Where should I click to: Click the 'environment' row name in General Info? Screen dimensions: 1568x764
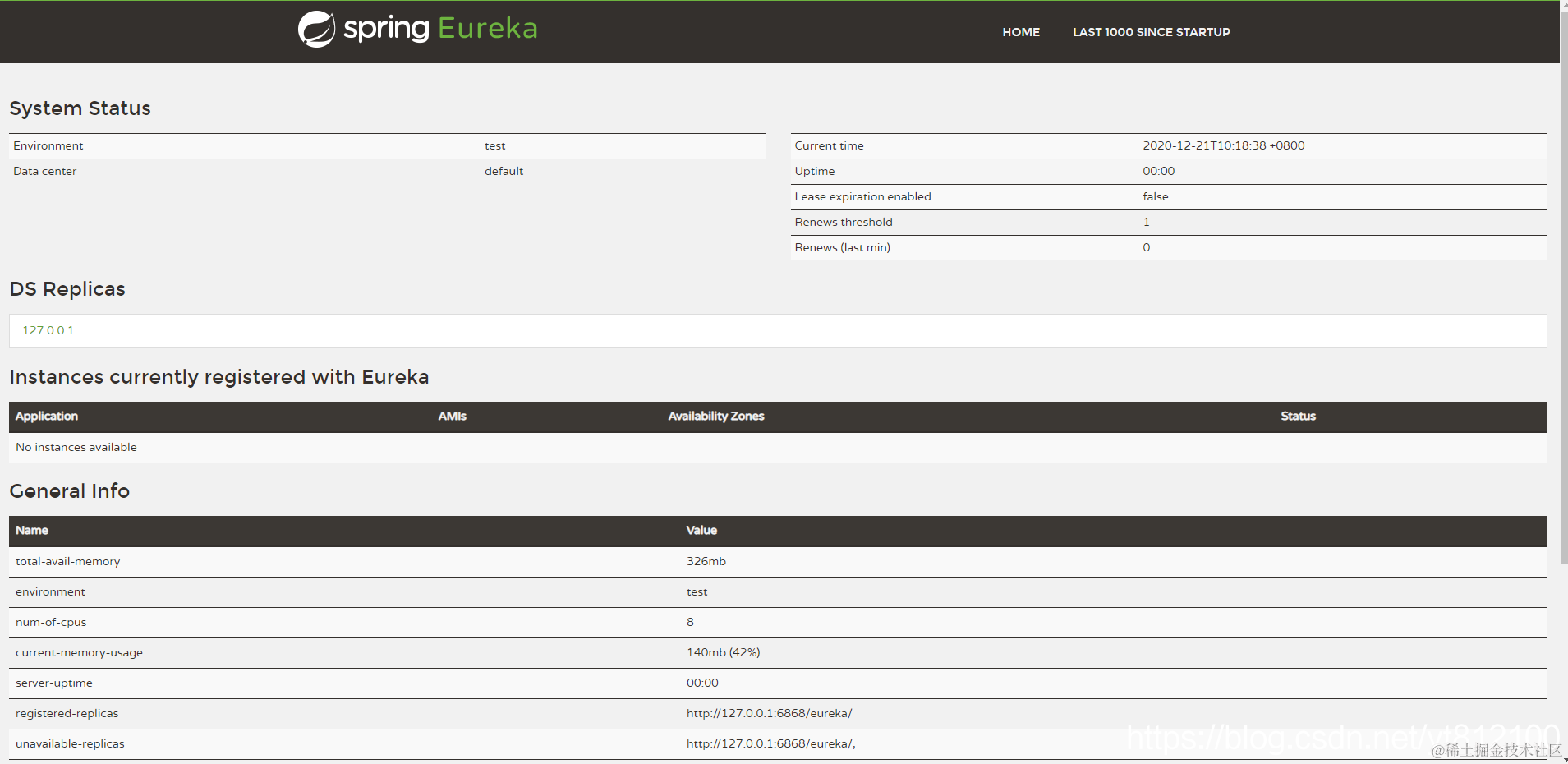click(50, 591)
